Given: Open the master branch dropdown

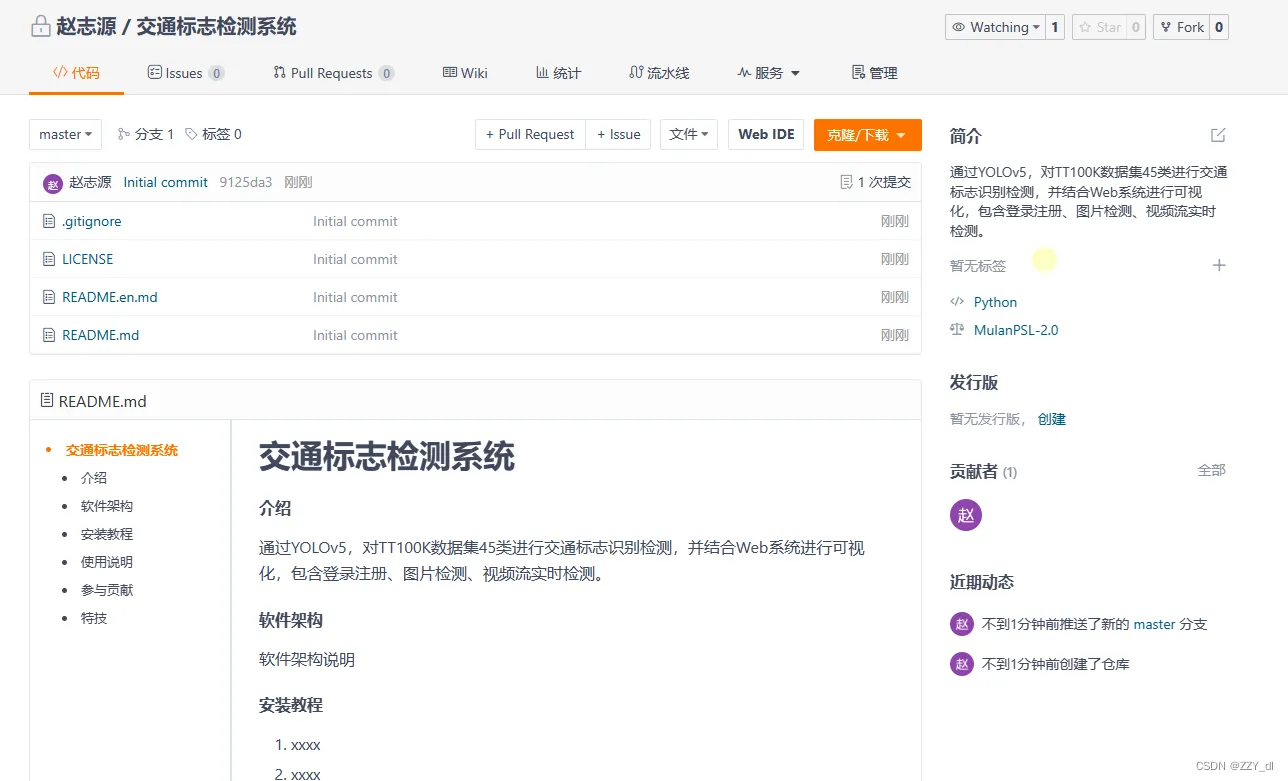Looking at the screenshot, I should point(66,134).
